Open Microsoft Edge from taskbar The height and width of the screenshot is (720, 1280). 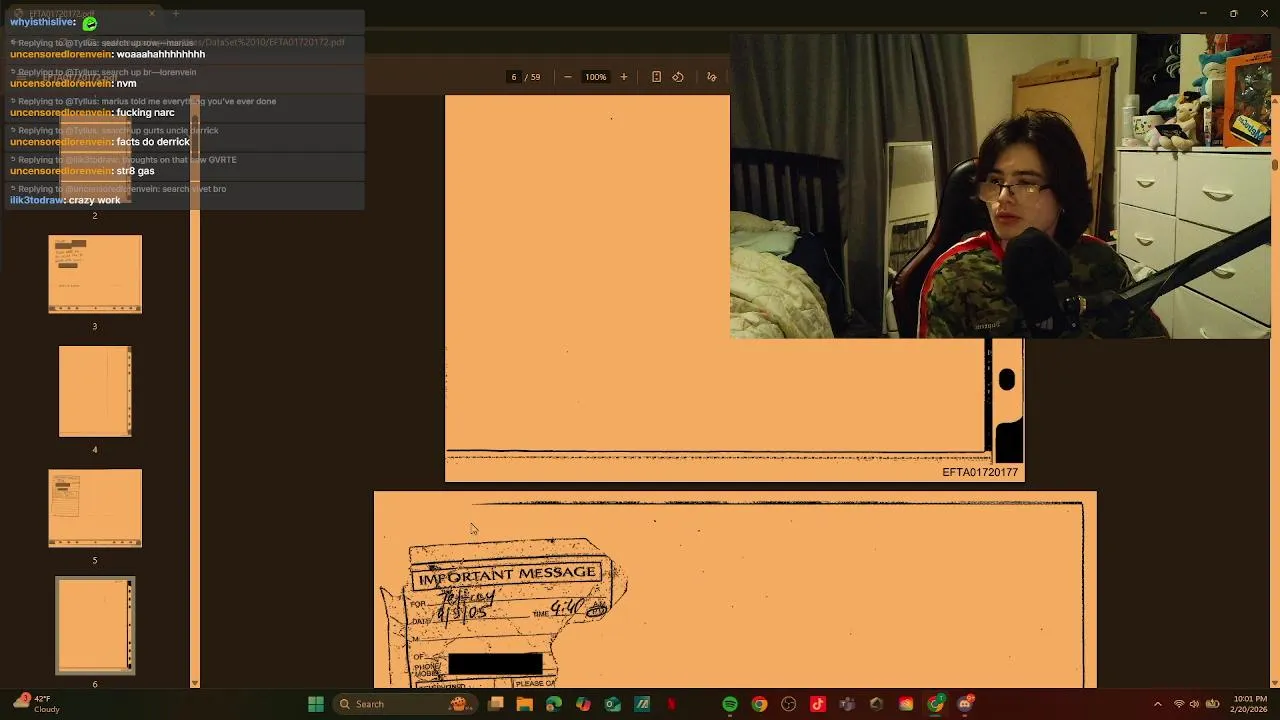click(554, 704)
